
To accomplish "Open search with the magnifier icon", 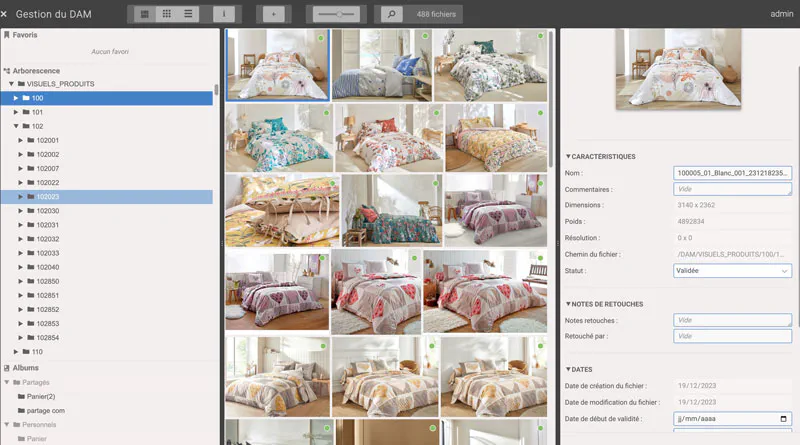I will (x=392, y=14).
